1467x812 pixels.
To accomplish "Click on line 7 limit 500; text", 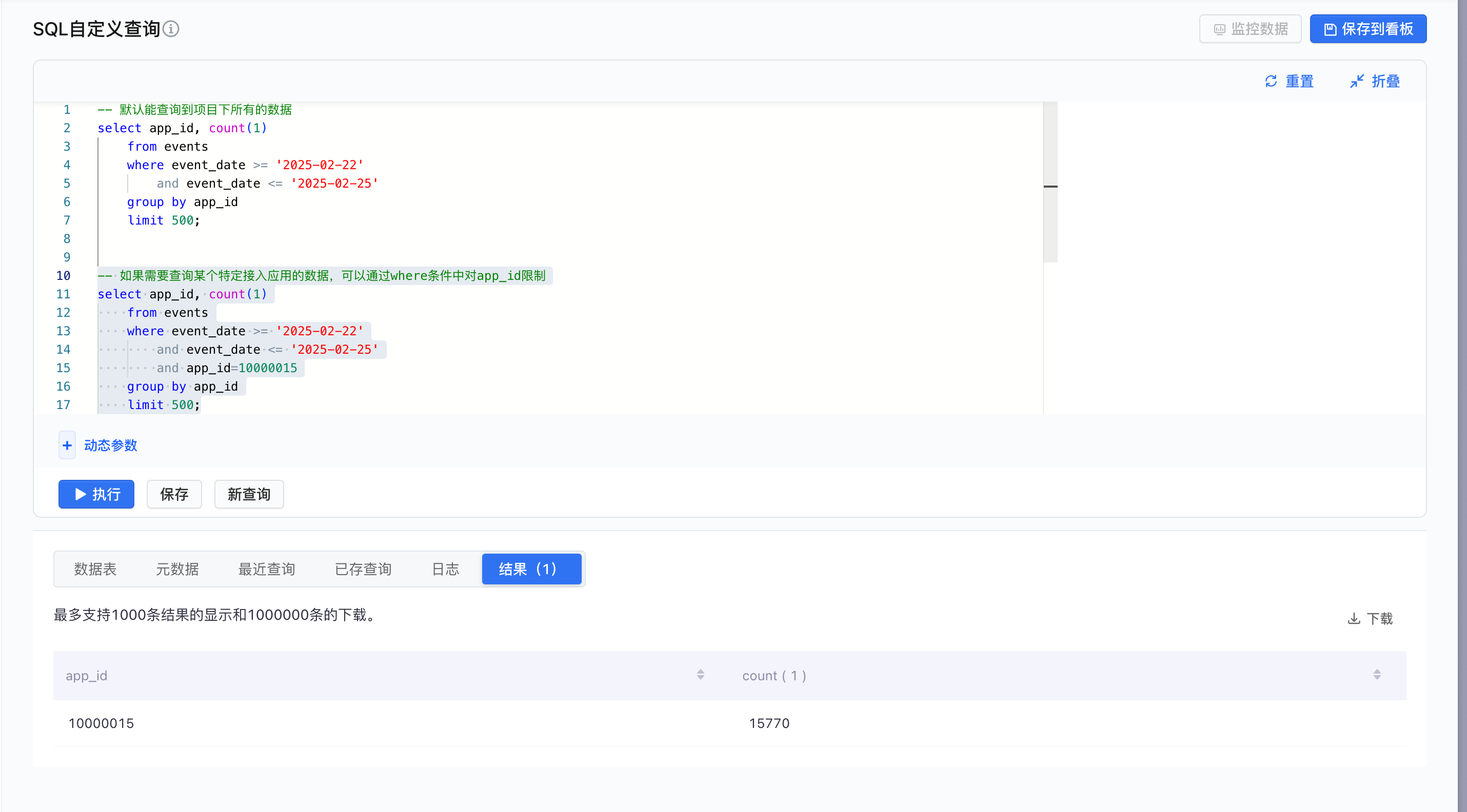I will click(164, 220).
